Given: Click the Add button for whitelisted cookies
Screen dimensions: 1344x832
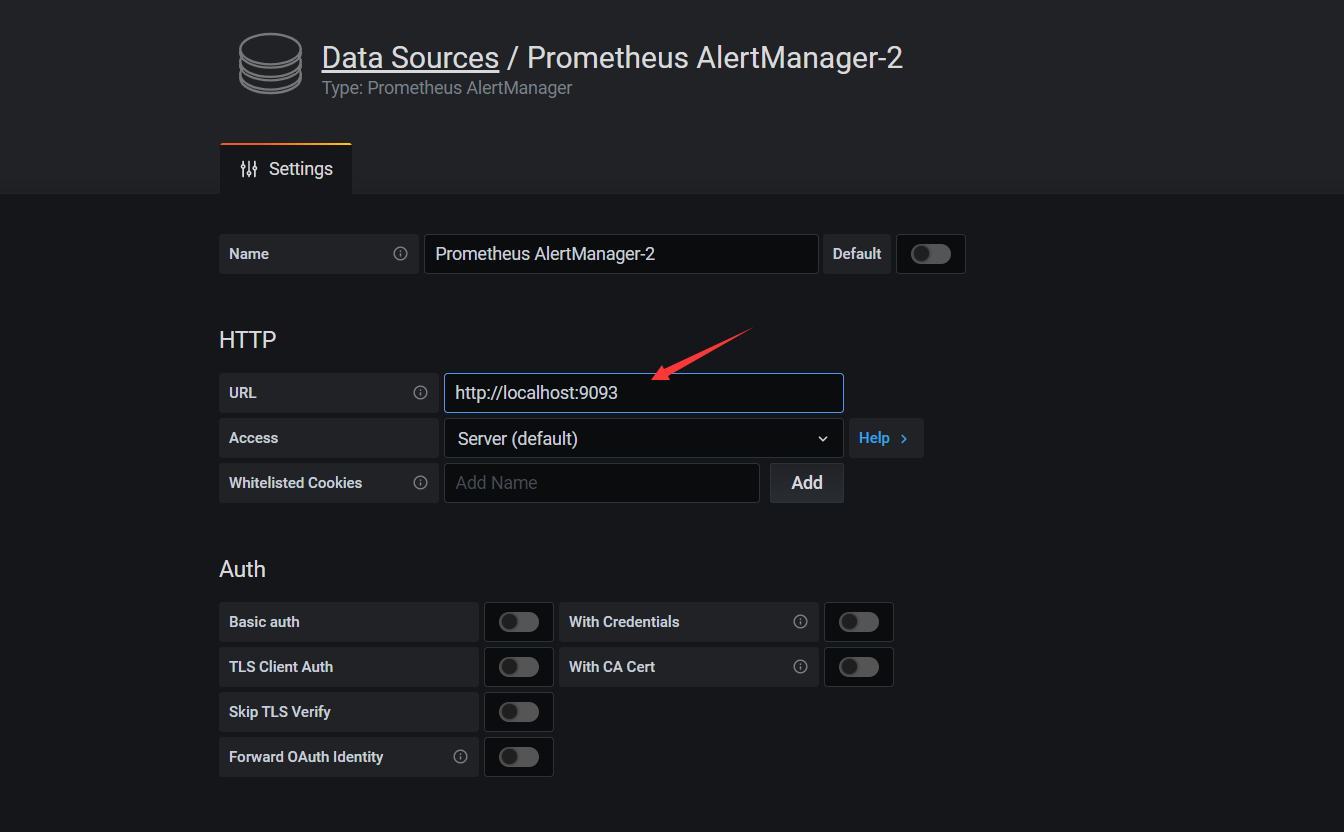Looking at the screenshot, I should 806,483.
